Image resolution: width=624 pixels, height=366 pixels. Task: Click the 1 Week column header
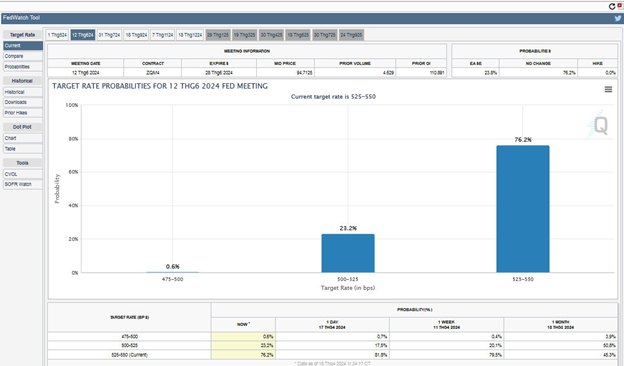click(447, 325)
